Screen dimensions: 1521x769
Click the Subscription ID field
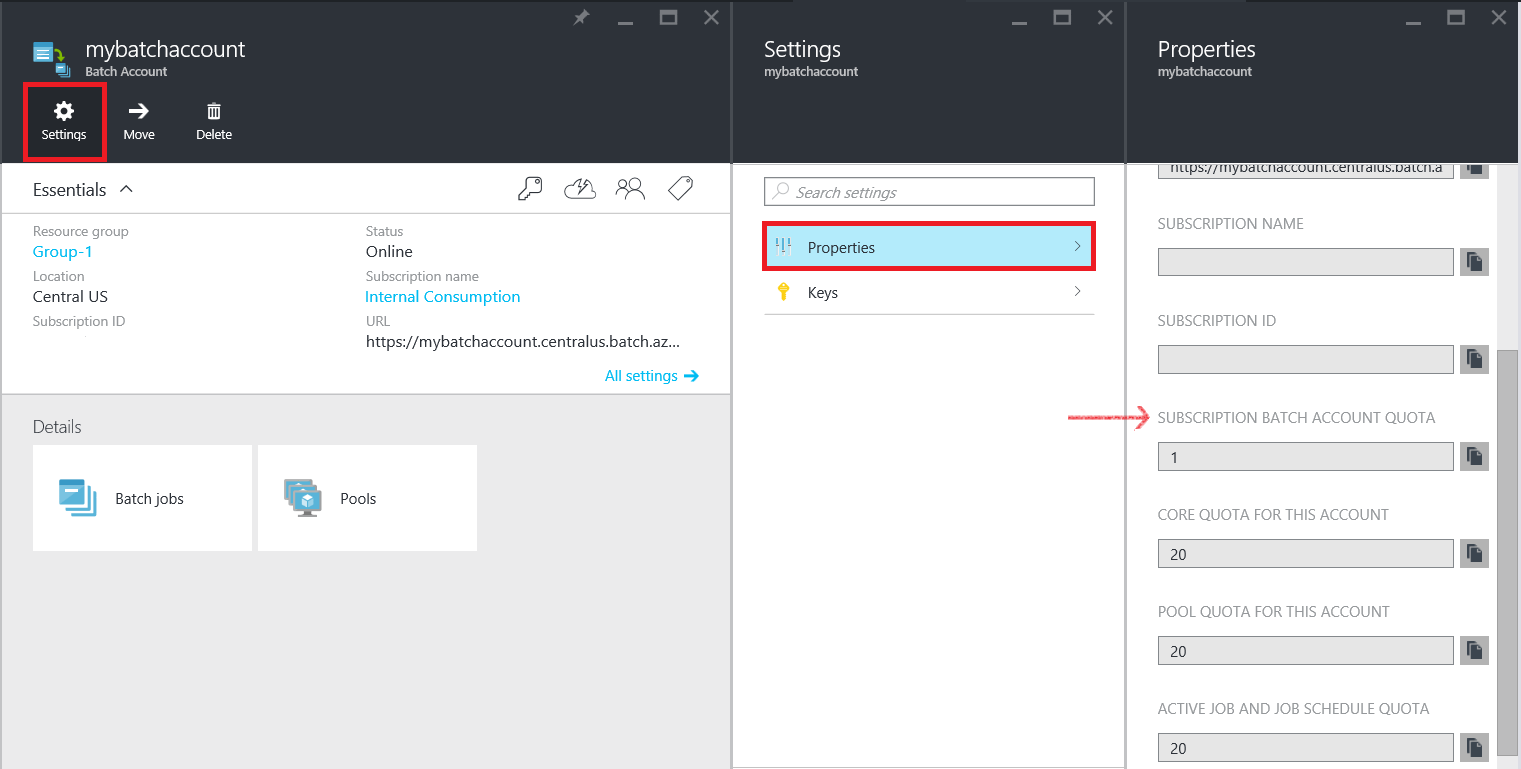[1305, 359]
